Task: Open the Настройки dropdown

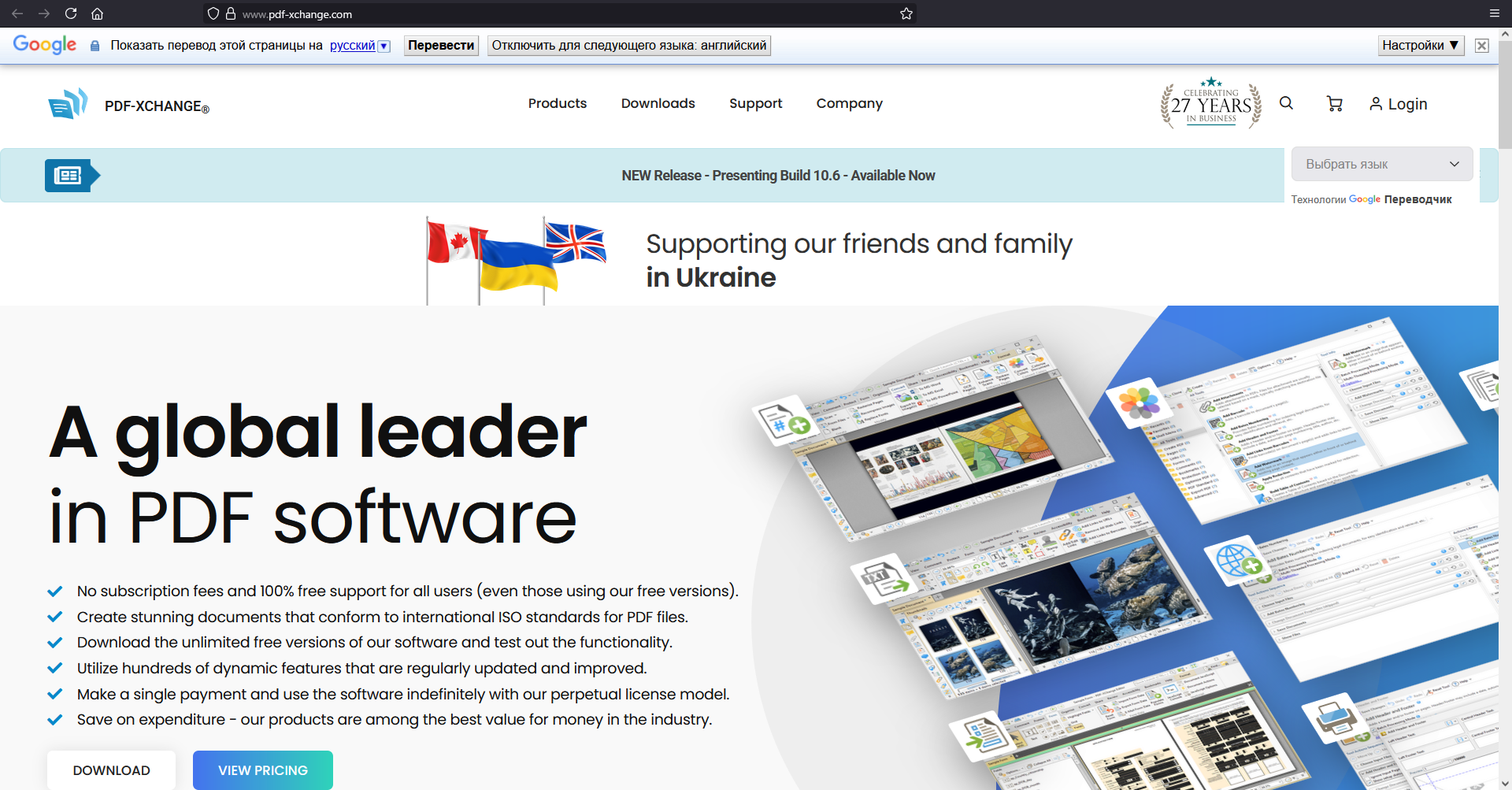Action: 1421,46
